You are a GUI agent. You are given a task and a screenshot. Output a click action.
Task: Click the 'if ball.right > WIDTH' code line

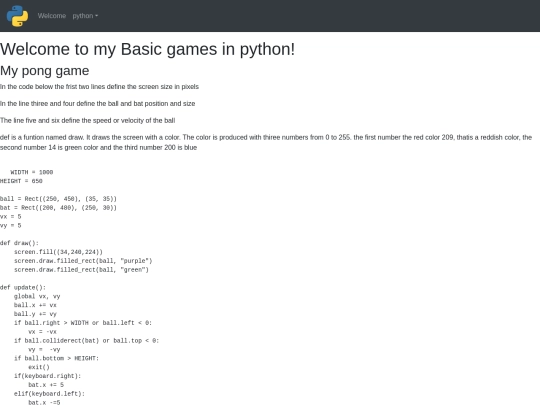[83, 323]
